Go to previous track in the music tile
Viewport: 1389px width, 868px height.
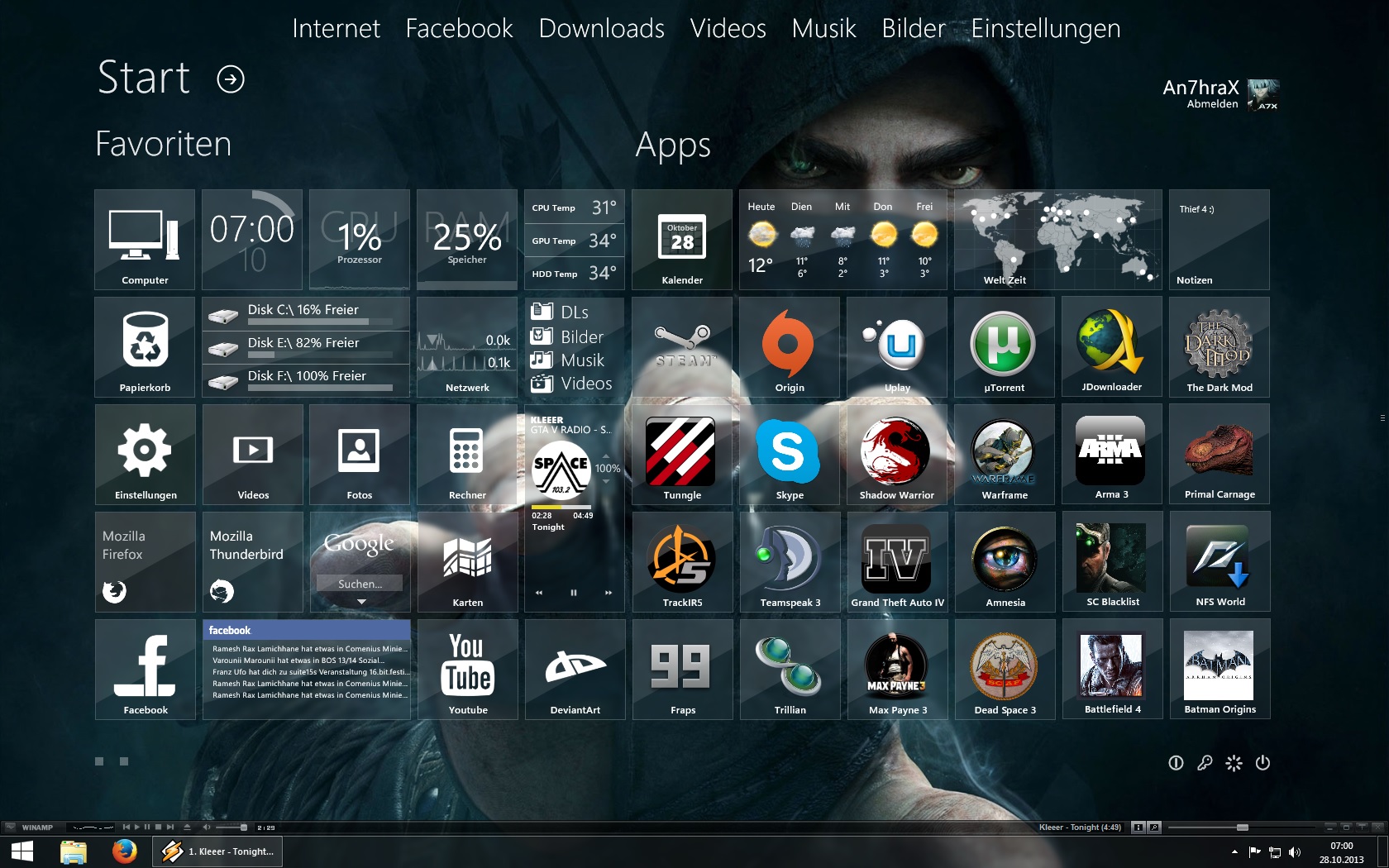(x=539, y=593)
